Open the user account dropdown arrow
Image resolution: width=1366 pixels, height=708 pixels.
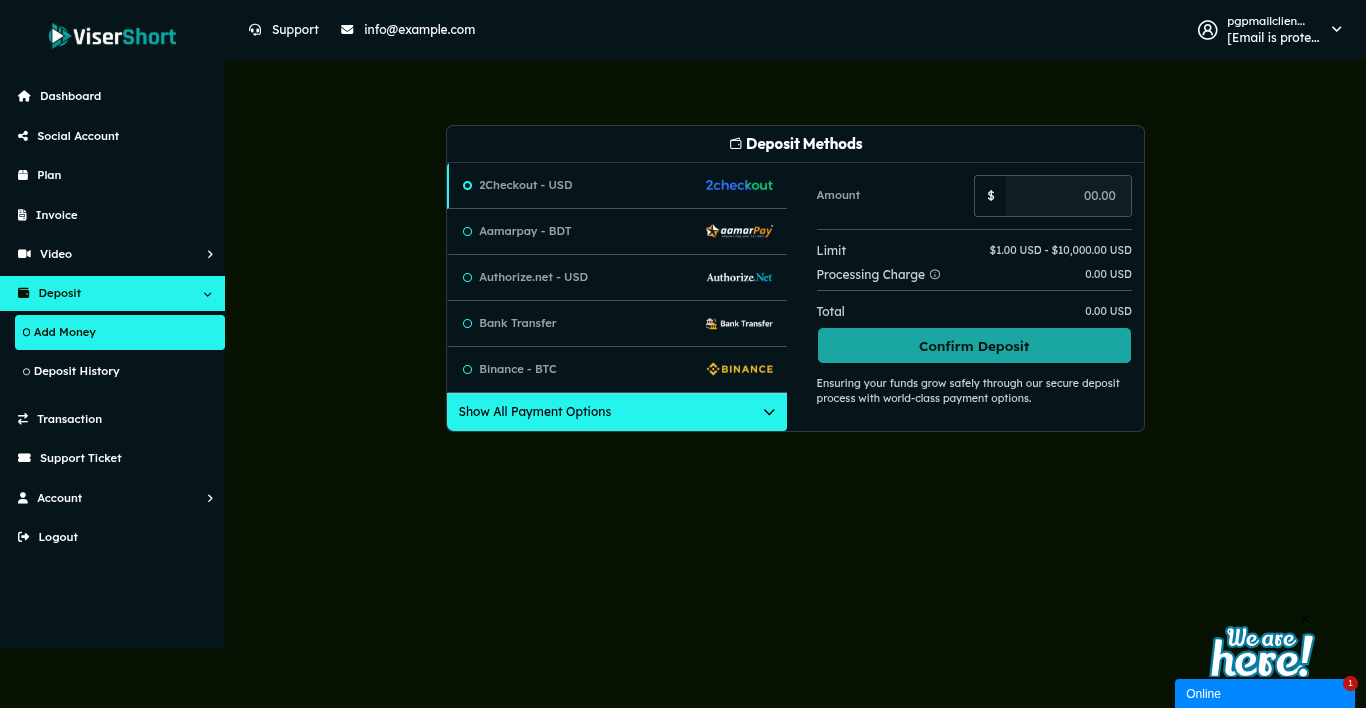pyautogui.click(x=1337, y=30)
